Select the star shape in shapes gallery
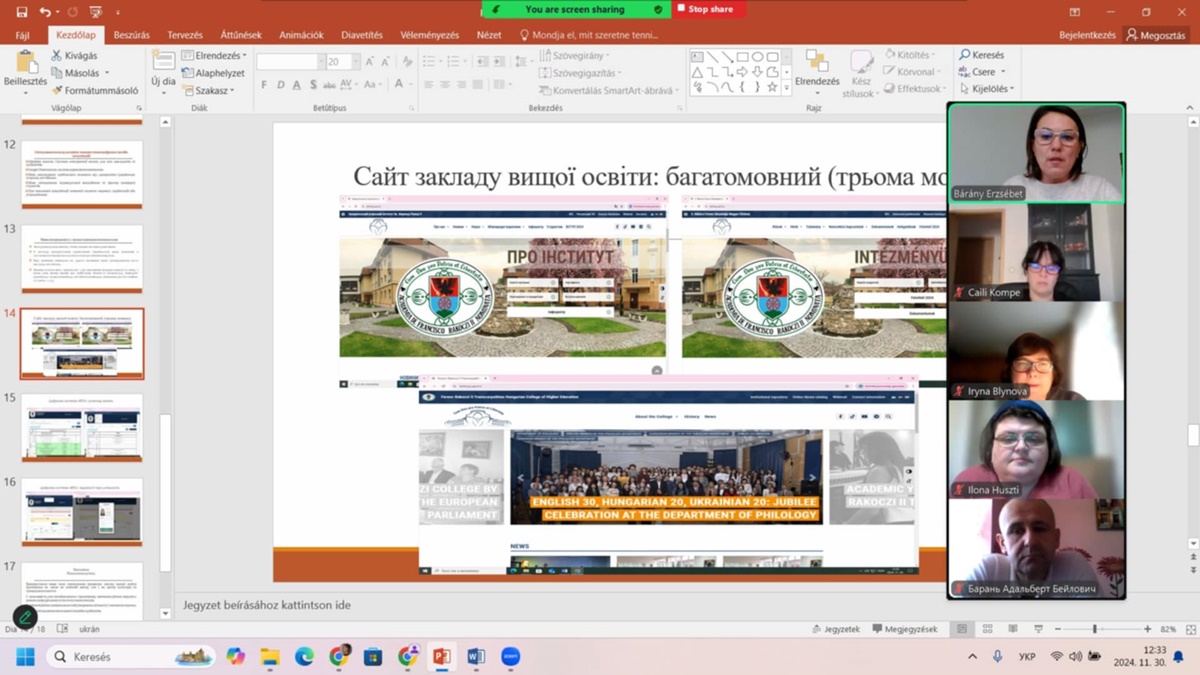This screenshot has width=1200, height=675. coord(772,88)
